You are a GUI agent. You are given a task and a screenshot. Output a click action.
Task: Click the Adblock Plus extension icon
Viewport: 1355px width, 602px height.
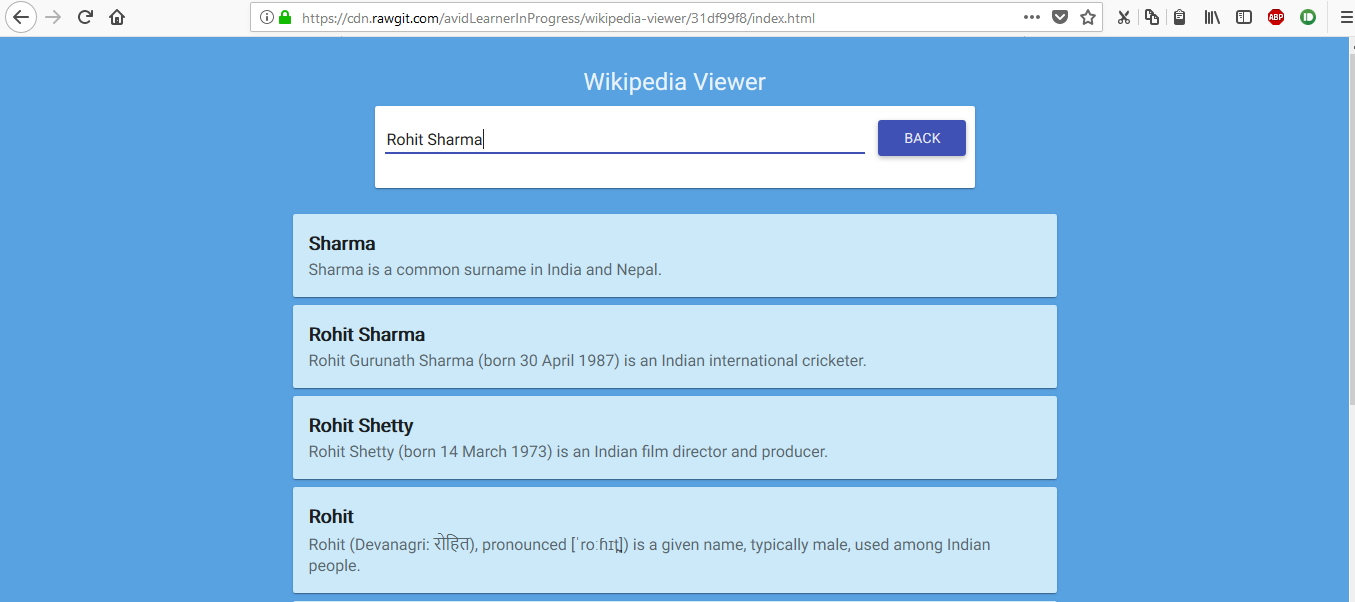1275,17
